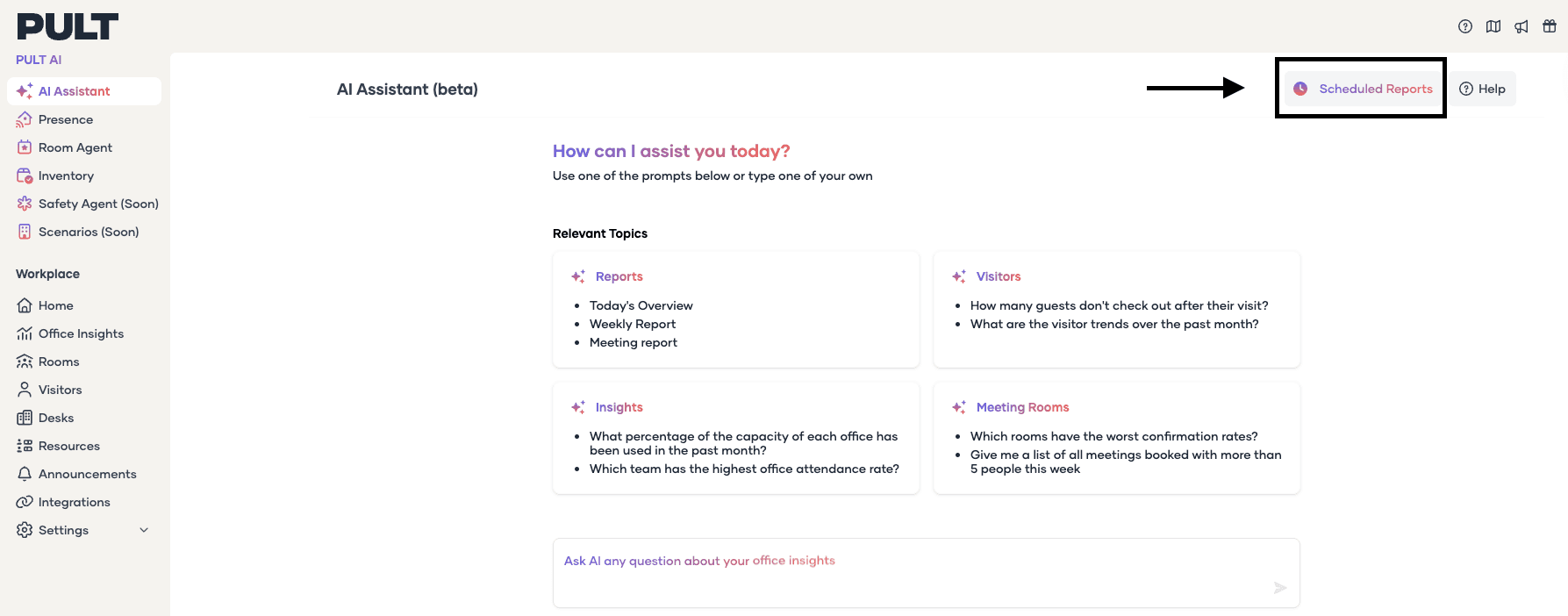
Task: Click the Inventory icon in sidebar
Action: coord(25,175)
